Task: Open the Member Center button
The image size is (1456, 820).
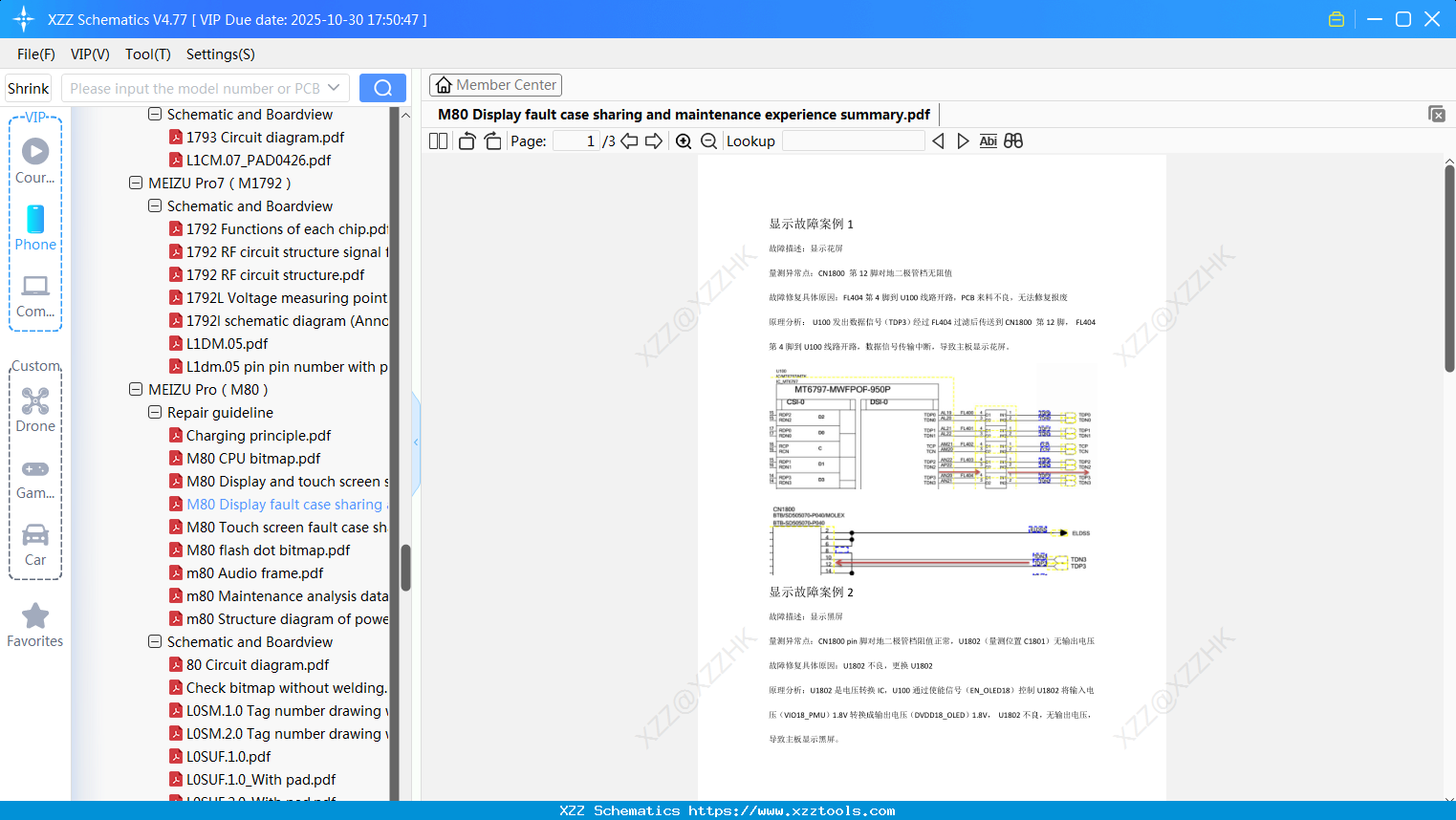Action: [495, 85]
